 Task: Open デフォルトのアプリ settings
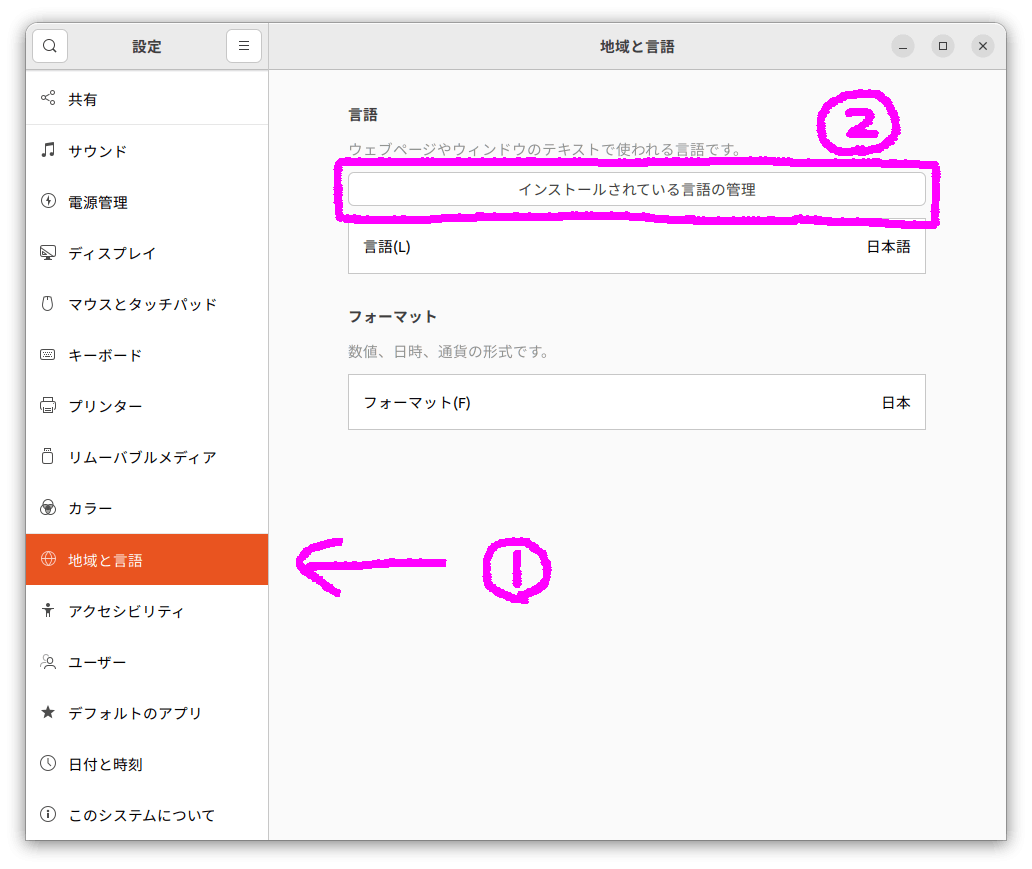pos(147,713)
